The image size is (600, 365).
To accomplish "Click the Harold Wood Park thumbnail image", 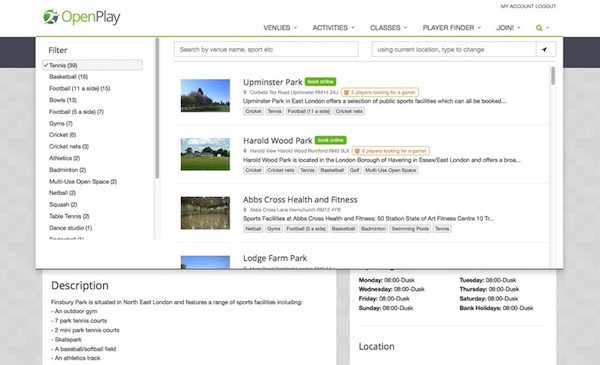I will pos(205,154).
